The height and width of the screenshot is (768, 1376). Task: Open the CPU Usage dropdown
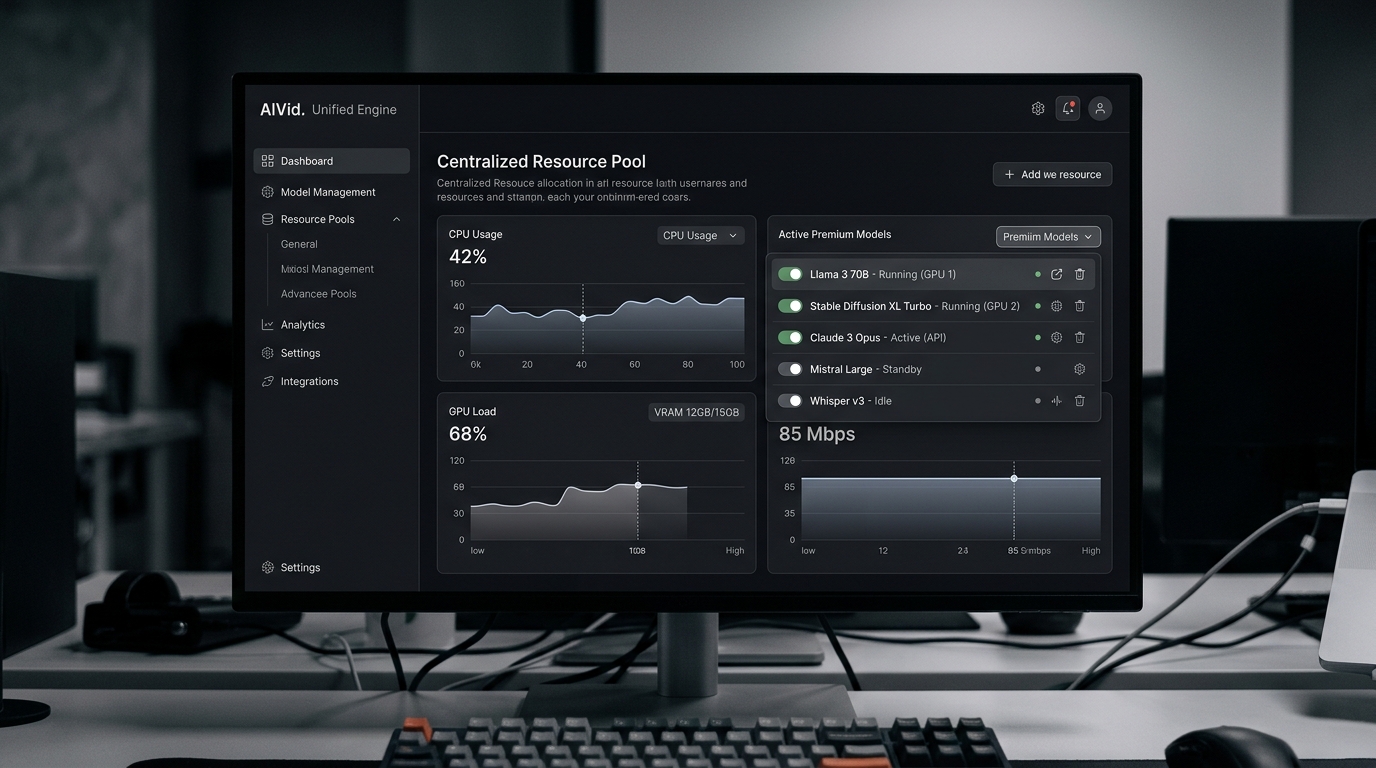click(701, 235)
